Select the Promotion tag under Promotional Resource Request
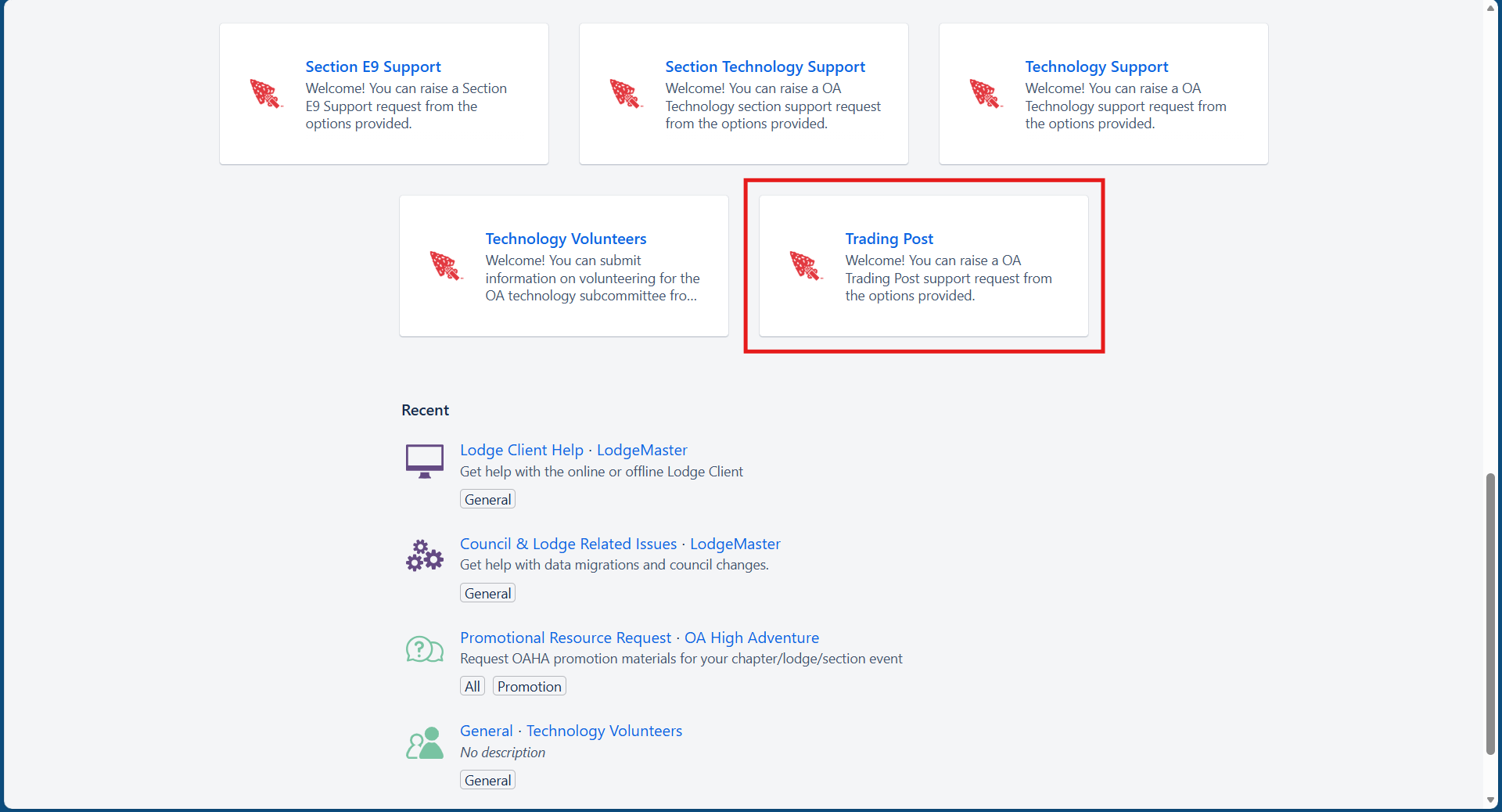Image resolution: width=1502 pixels, height=812 pixels. tap(529, 686)
